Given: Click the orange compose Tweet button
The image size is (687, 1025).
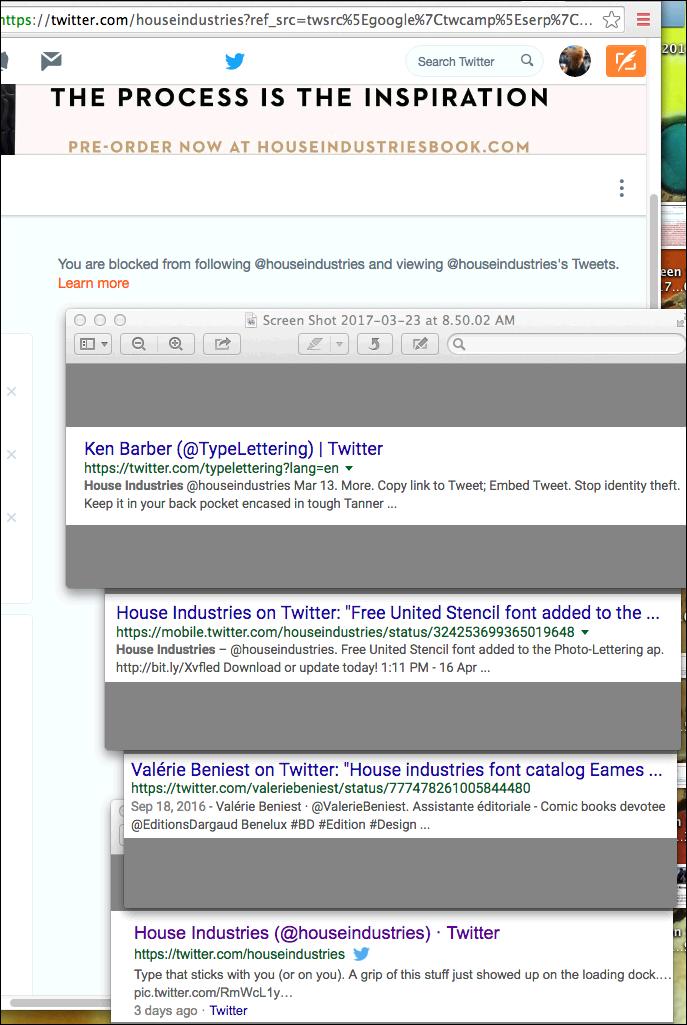Looking at the screenshot, I should tap(626, 61).
